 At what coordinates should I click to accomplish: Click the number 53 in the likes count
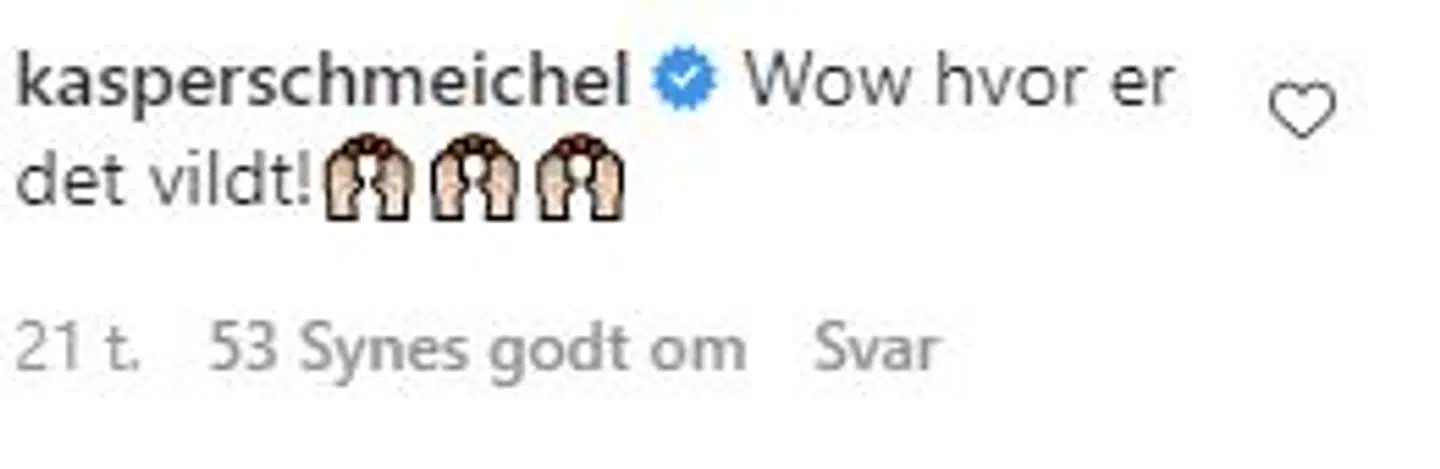point(245,350)
